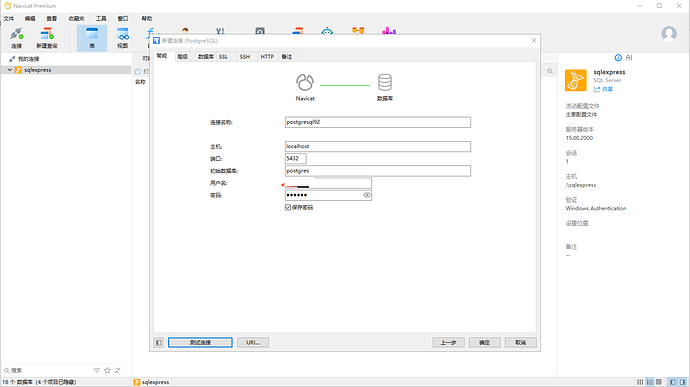
Task: Switch to the AI tab in right panel
Action: [x=629, y=58]
